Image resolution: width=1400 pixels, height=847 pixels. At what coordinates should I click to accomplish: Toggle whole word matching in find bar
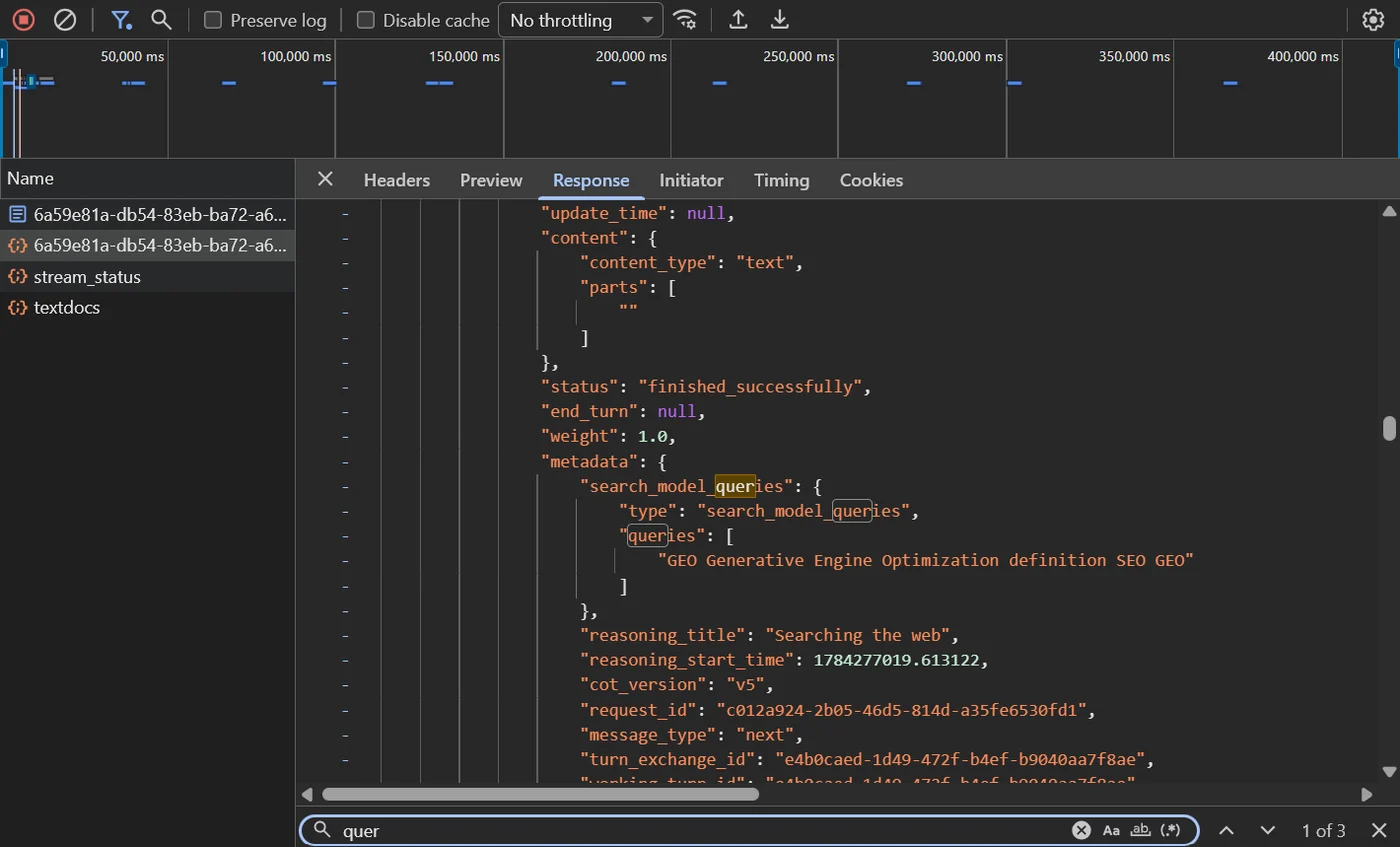[1141, 830]
